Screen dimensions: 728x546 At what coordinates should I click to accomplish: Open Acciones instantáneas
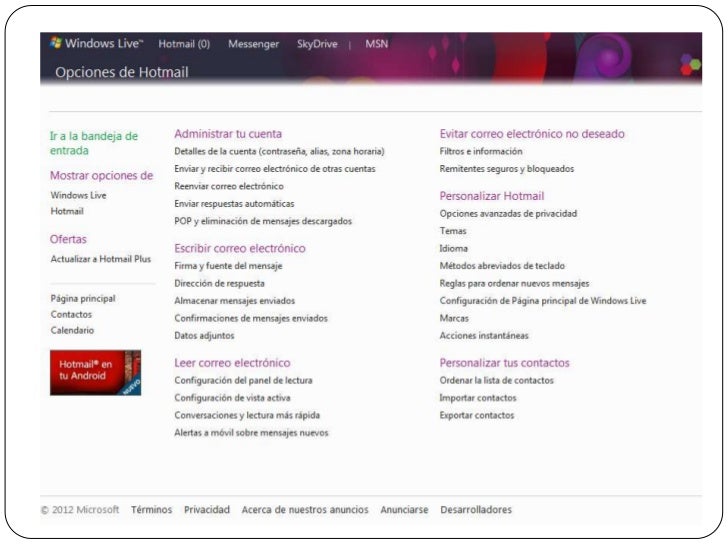pos(484,336)
